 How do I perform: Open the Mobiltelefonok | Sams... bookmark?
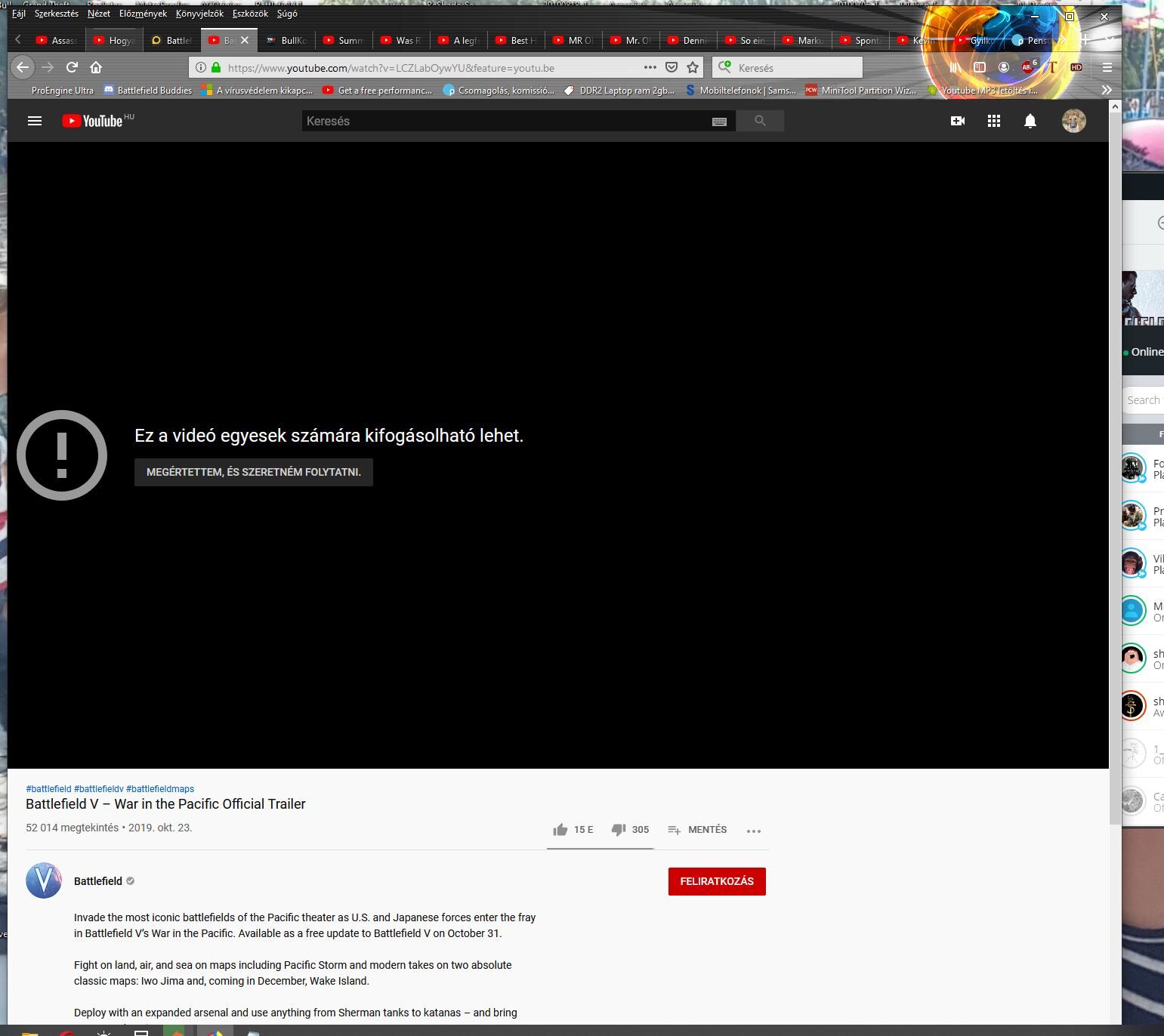pos(741,90)
